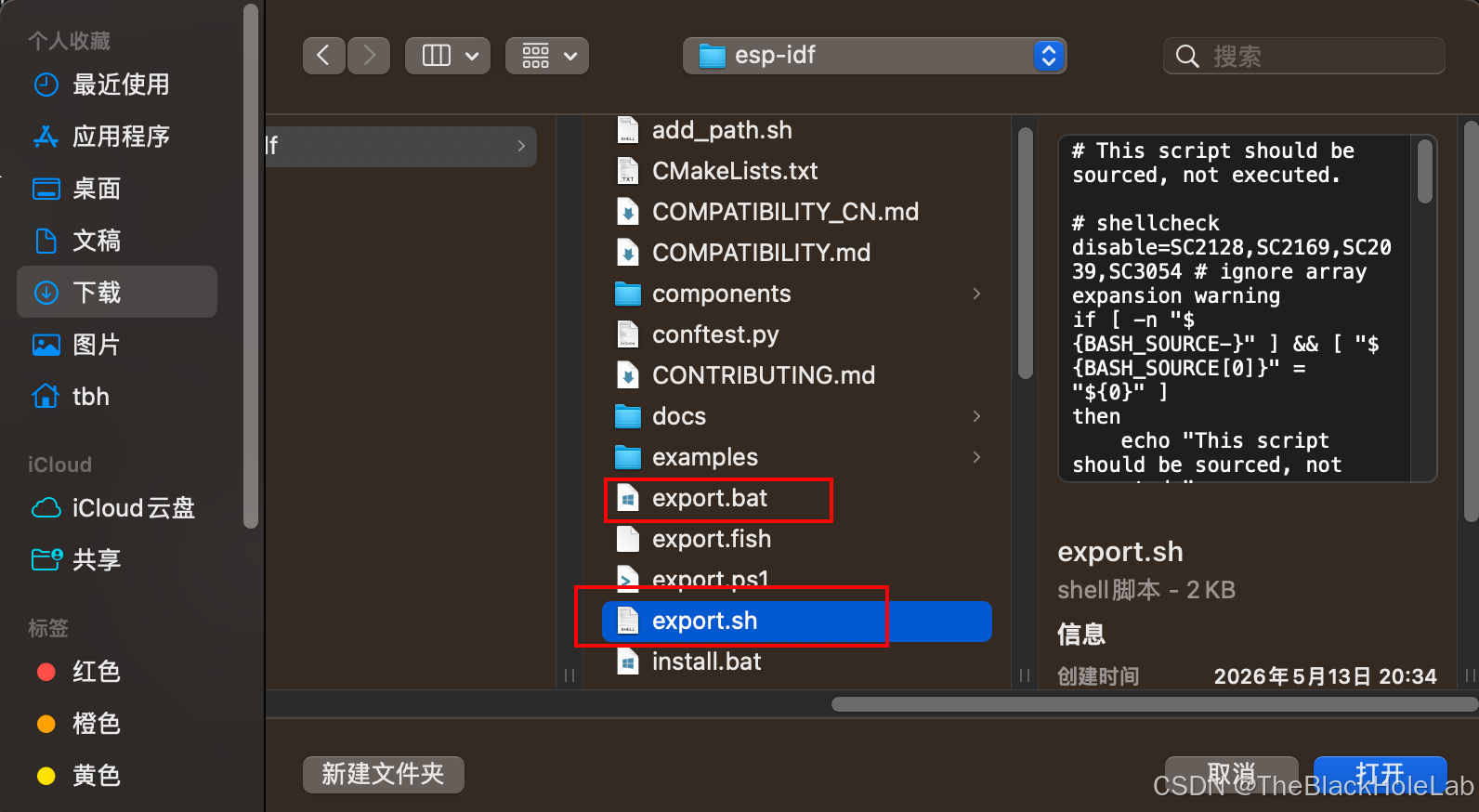
Task: Expand the grouping options chevron
Action: (x=570, y=56)
